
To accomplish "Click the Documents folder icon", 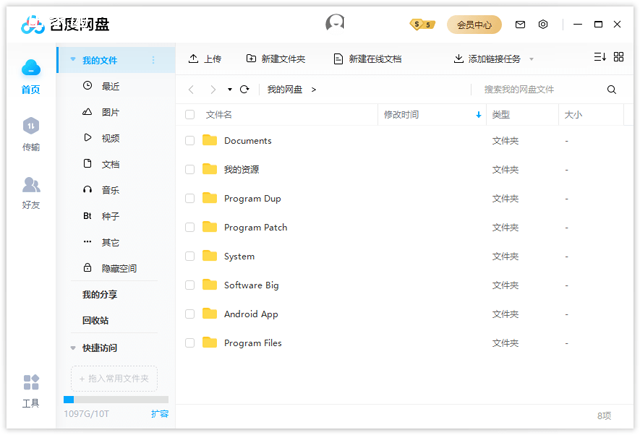I will point(210,140).
